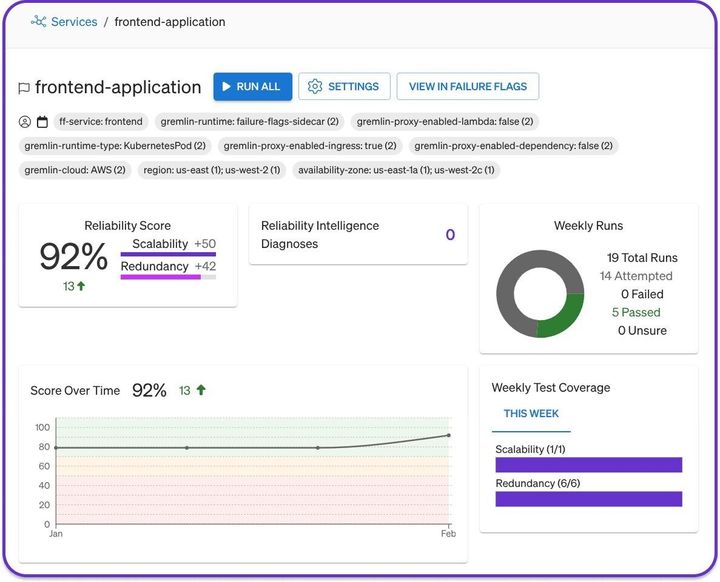This screenshot has height=582, width=720.
Task: Click the 0 Failed label
Action: click(x=642, y=294)
